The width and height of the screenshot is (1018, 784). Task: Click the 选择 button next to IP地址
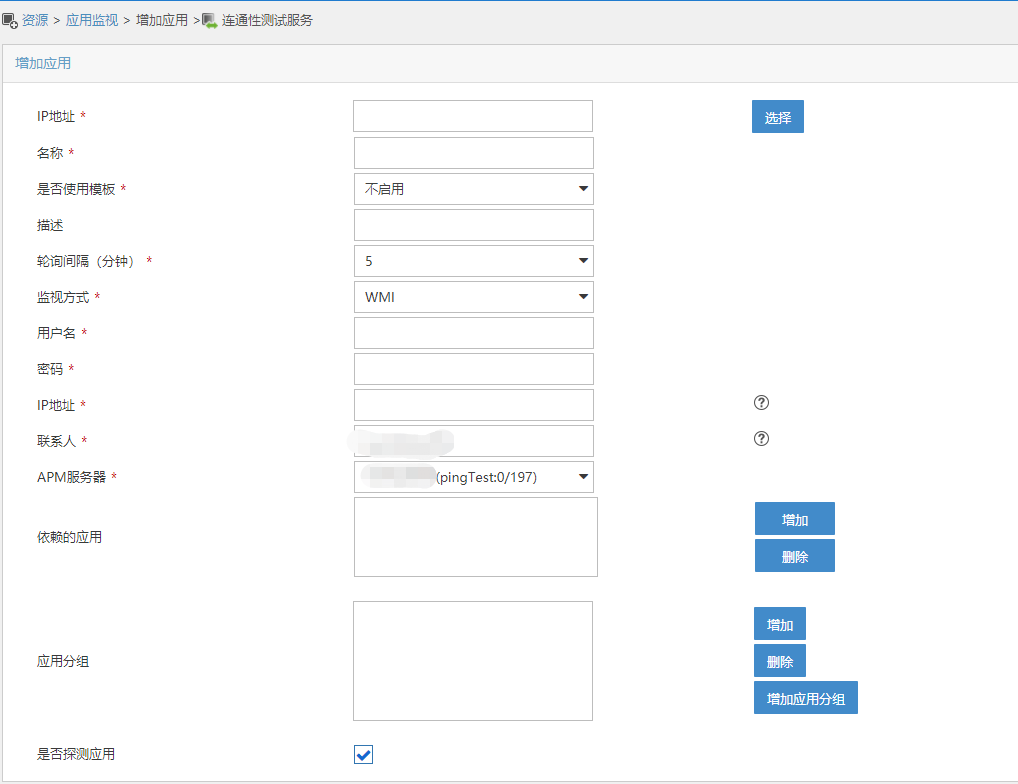coord(778,117)
